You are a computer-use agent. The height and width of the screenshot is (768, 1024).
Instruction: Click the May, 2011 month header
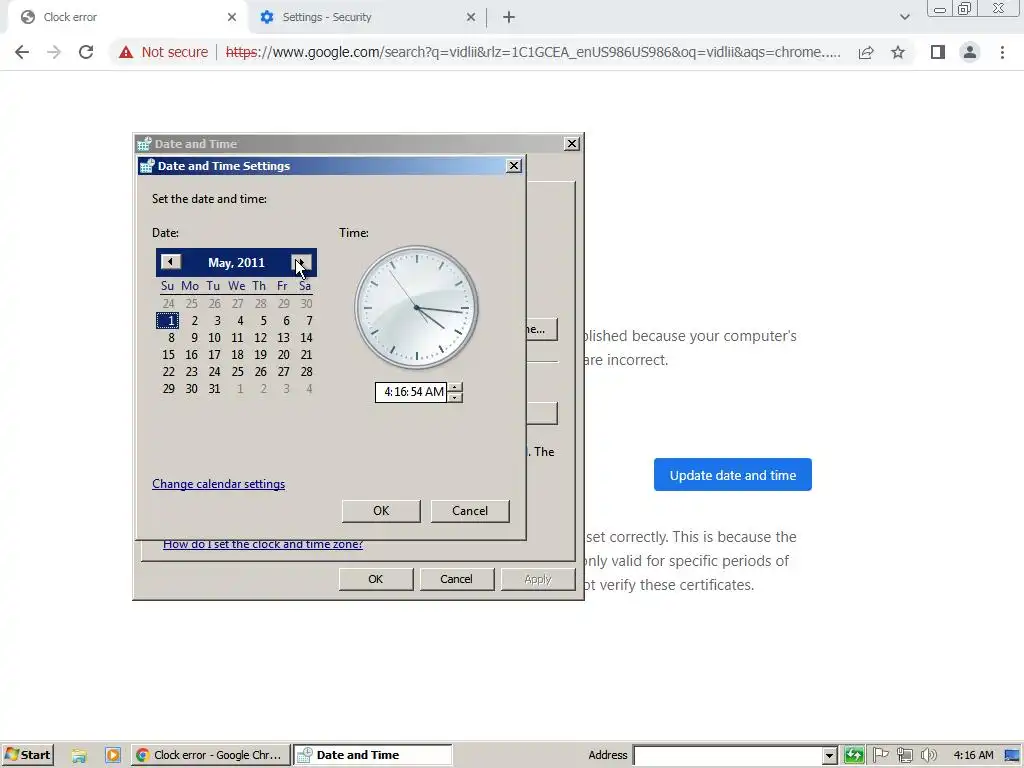(x=236, y=263)
